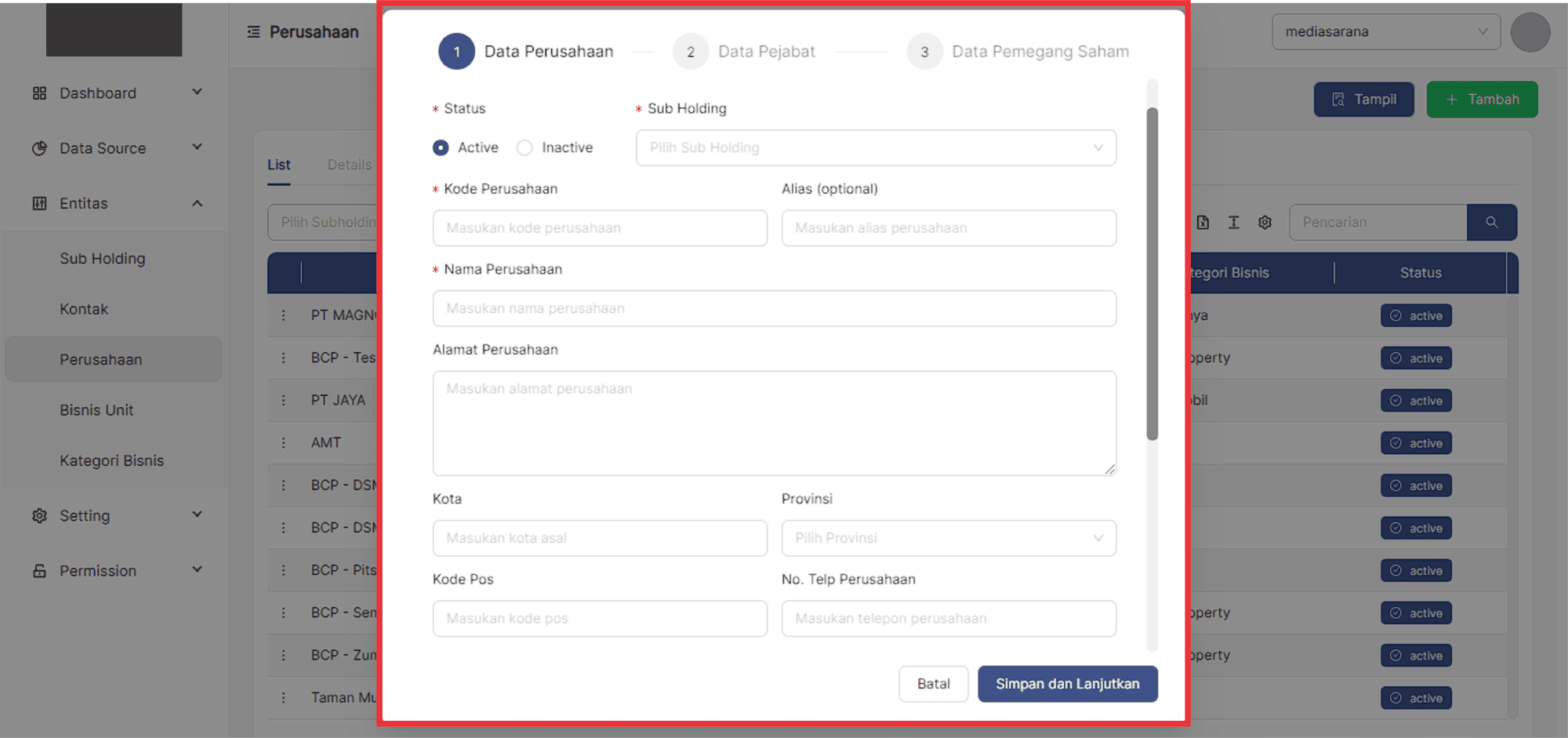Click the export file icon

point(1203,223)
